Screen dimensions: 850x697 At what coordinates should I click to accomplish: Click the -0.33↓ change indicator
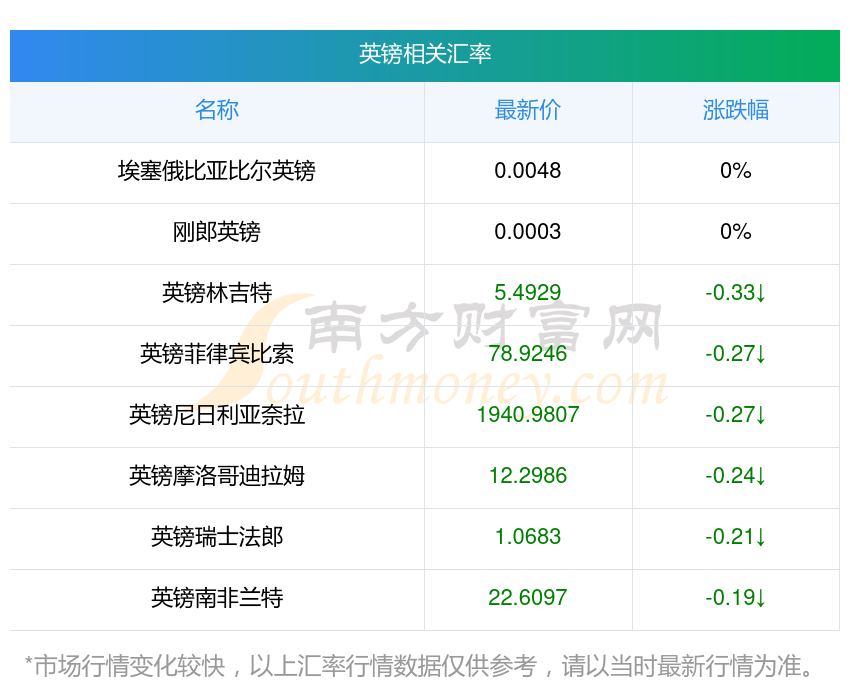pyautogui.click(x=736, y=293)
